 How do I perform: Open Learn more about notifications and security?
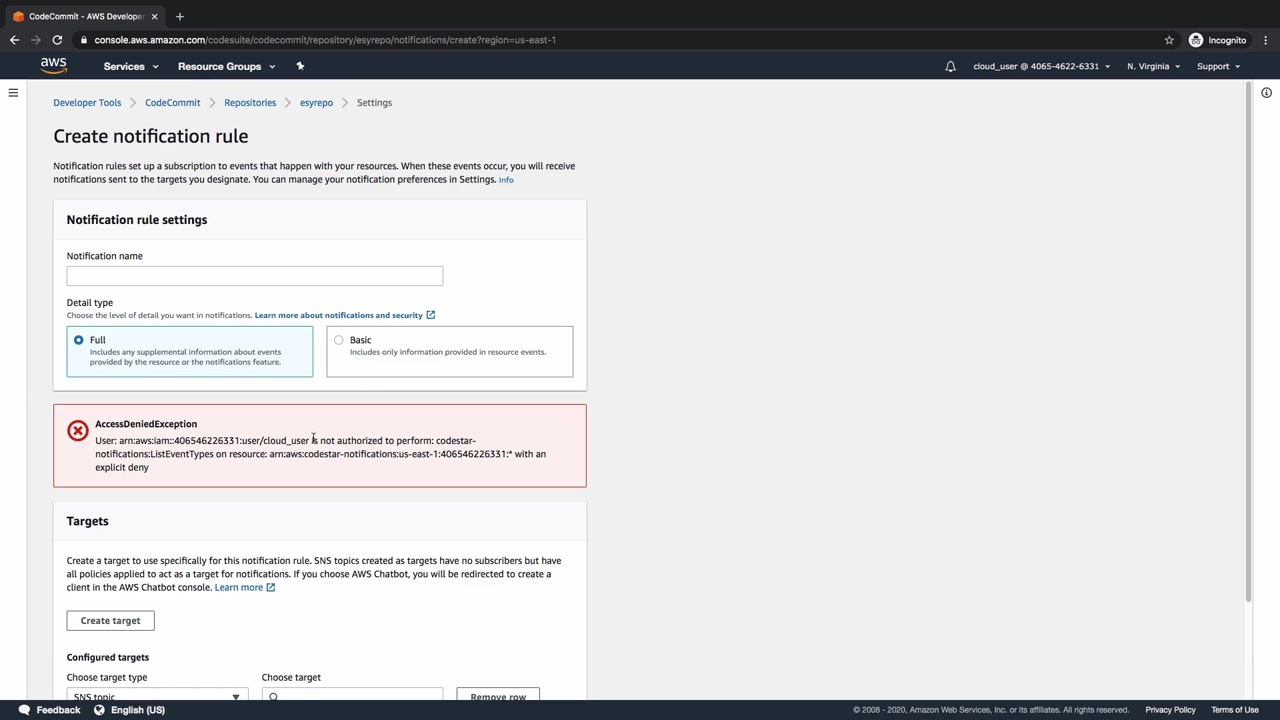click(x=338, y=315)
